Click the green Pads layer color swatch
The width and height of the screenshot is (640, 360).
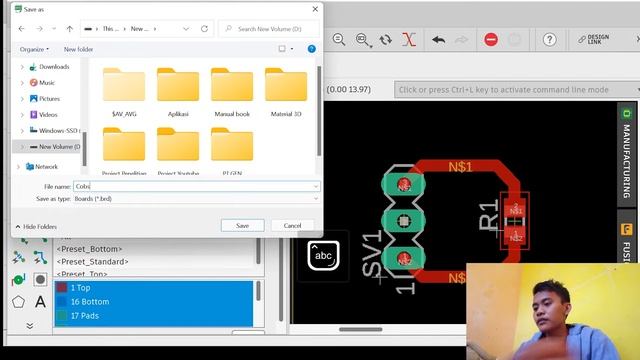coord(62,316)
